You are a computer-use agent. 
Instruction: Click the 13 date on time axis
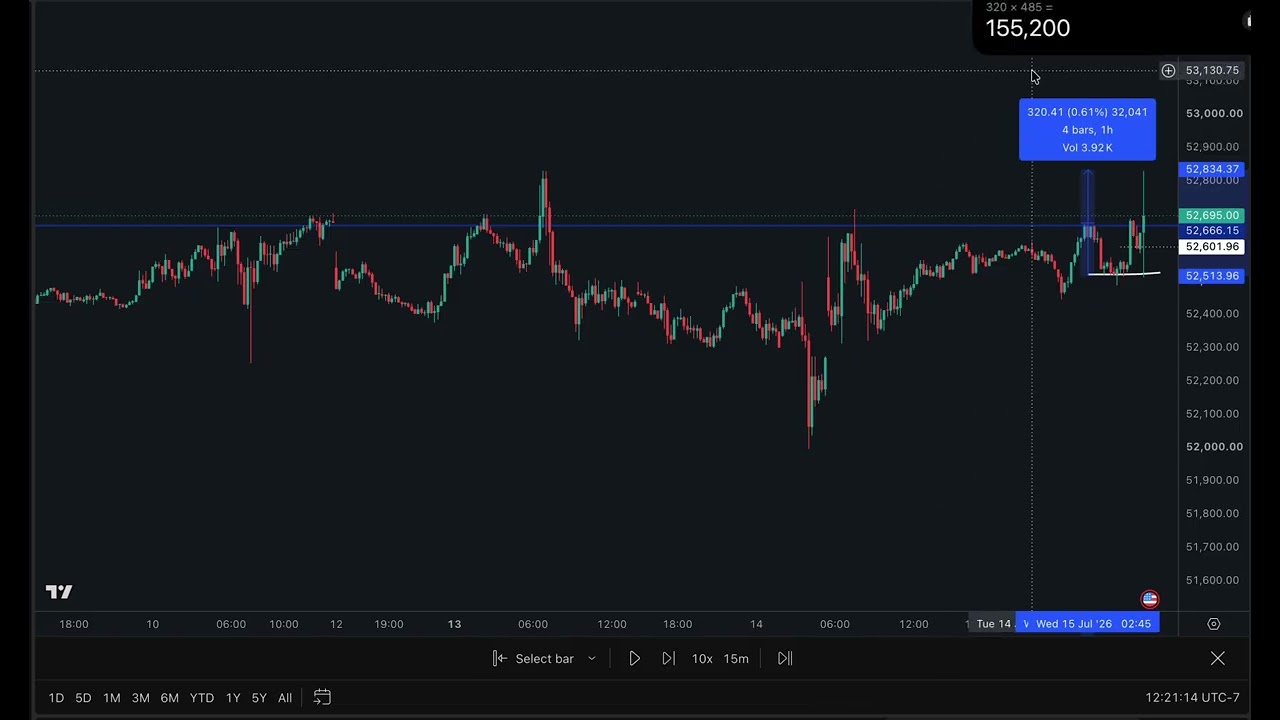(454, 624)
